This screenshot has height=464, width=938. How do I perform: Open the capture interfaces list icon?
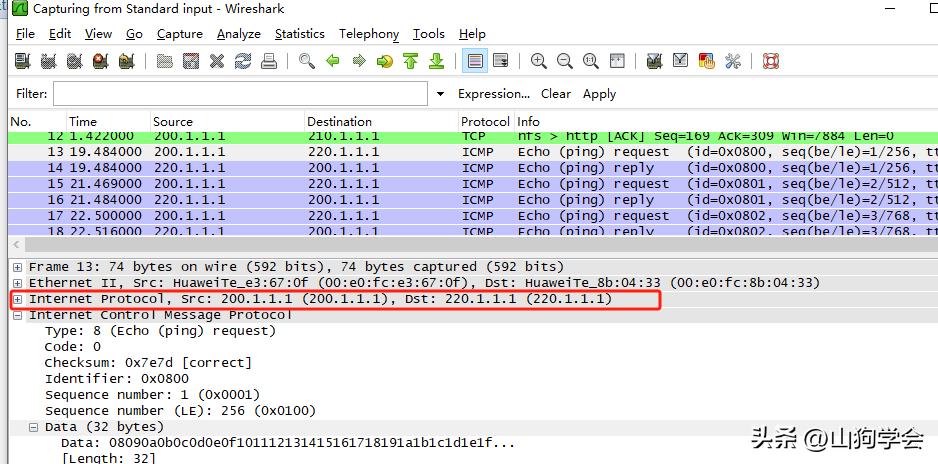pos(22,61)
